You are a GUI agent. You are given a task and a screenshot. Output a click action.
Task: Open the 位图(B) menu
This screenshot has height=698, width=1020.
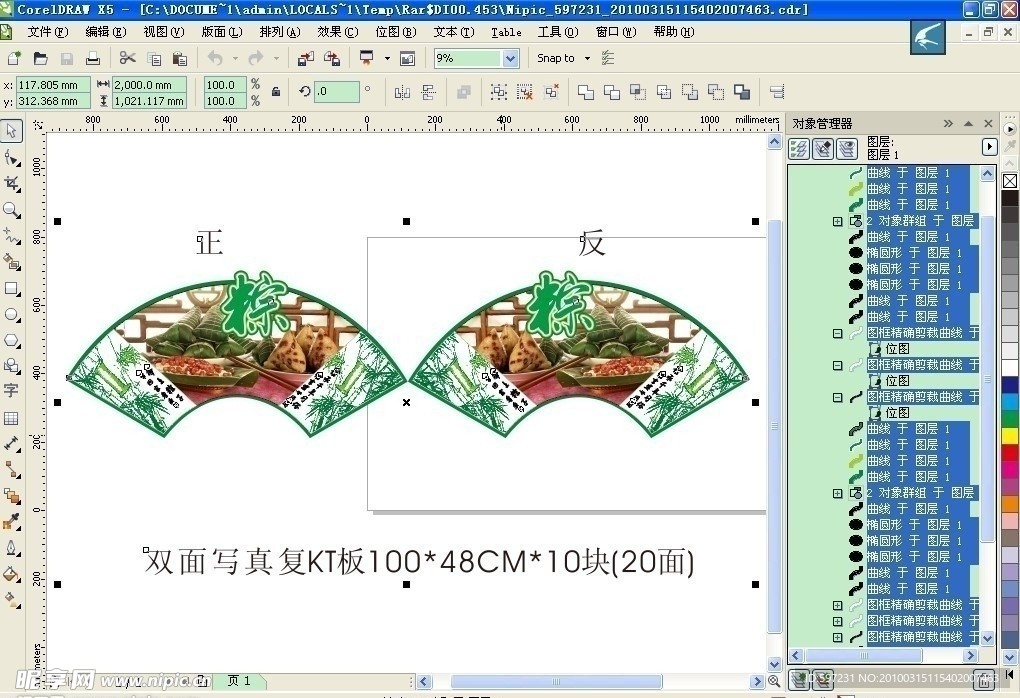pos(395,32)
